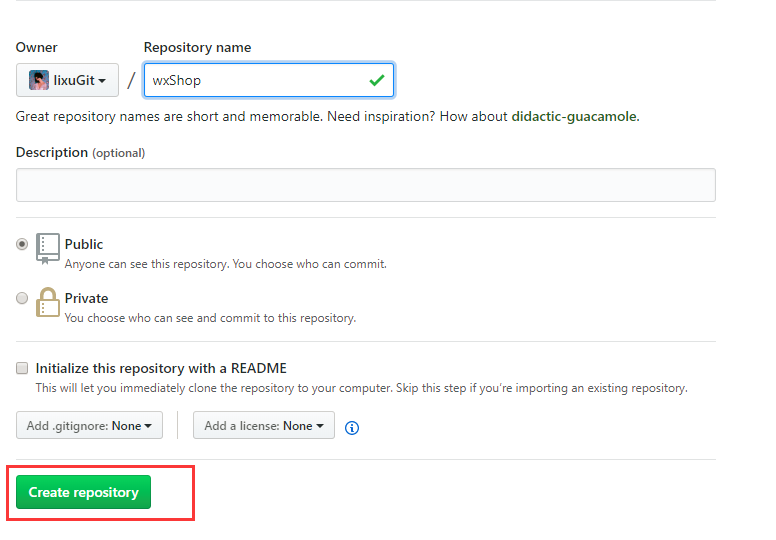
Task: Click the Public option label
Action: [x=84, y=244]
